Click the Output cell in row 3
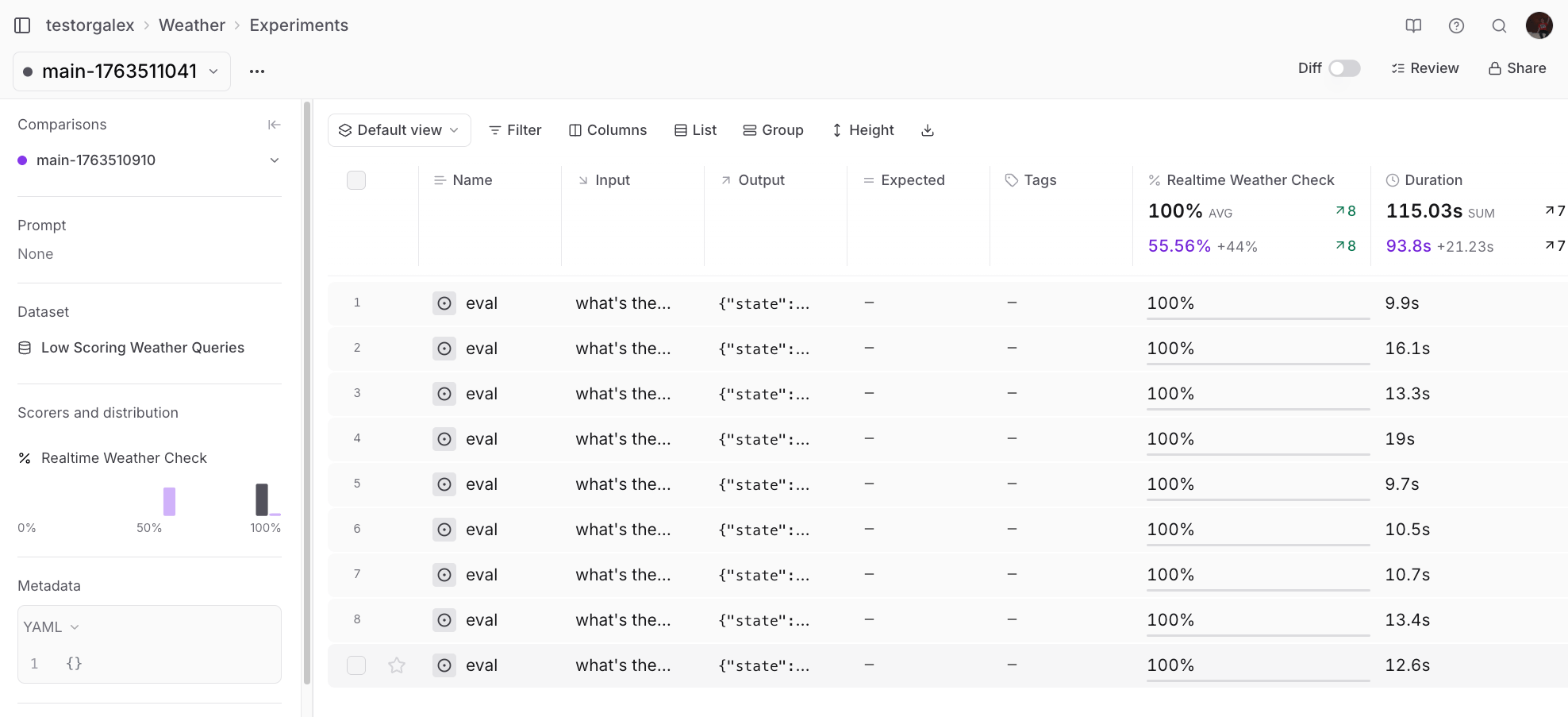The height and width of the screenshot is (717, 1568). tap(764, 394)
